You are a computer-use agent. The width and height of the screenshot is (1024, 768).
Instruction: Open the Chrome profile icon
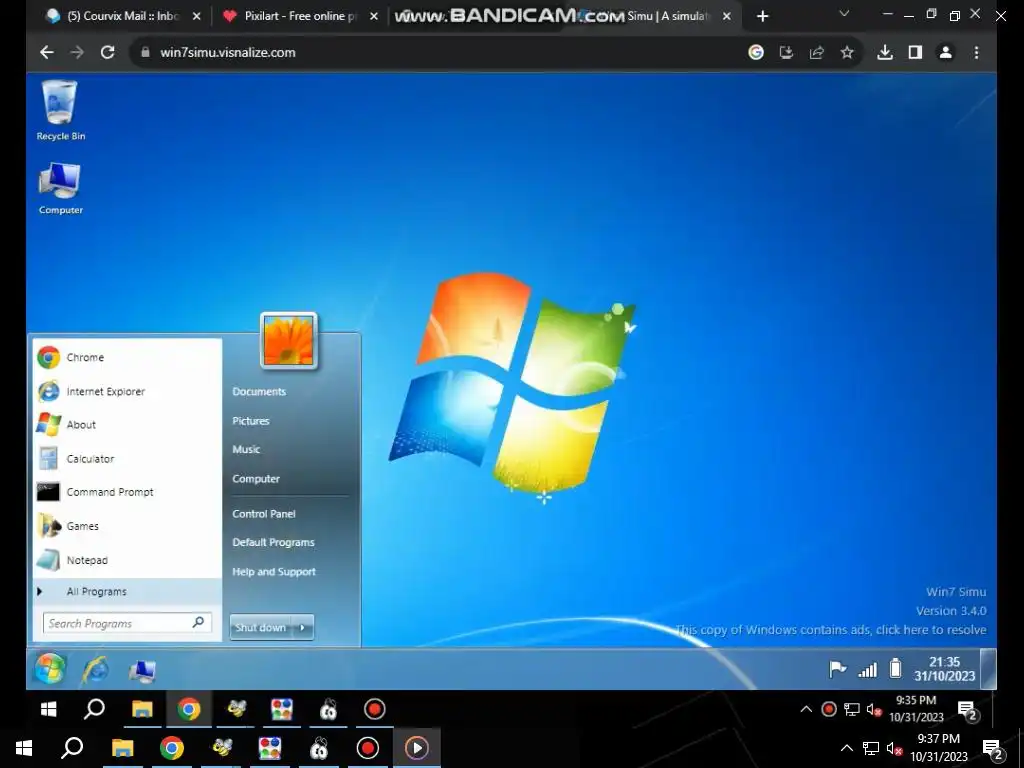click(945, 52)
